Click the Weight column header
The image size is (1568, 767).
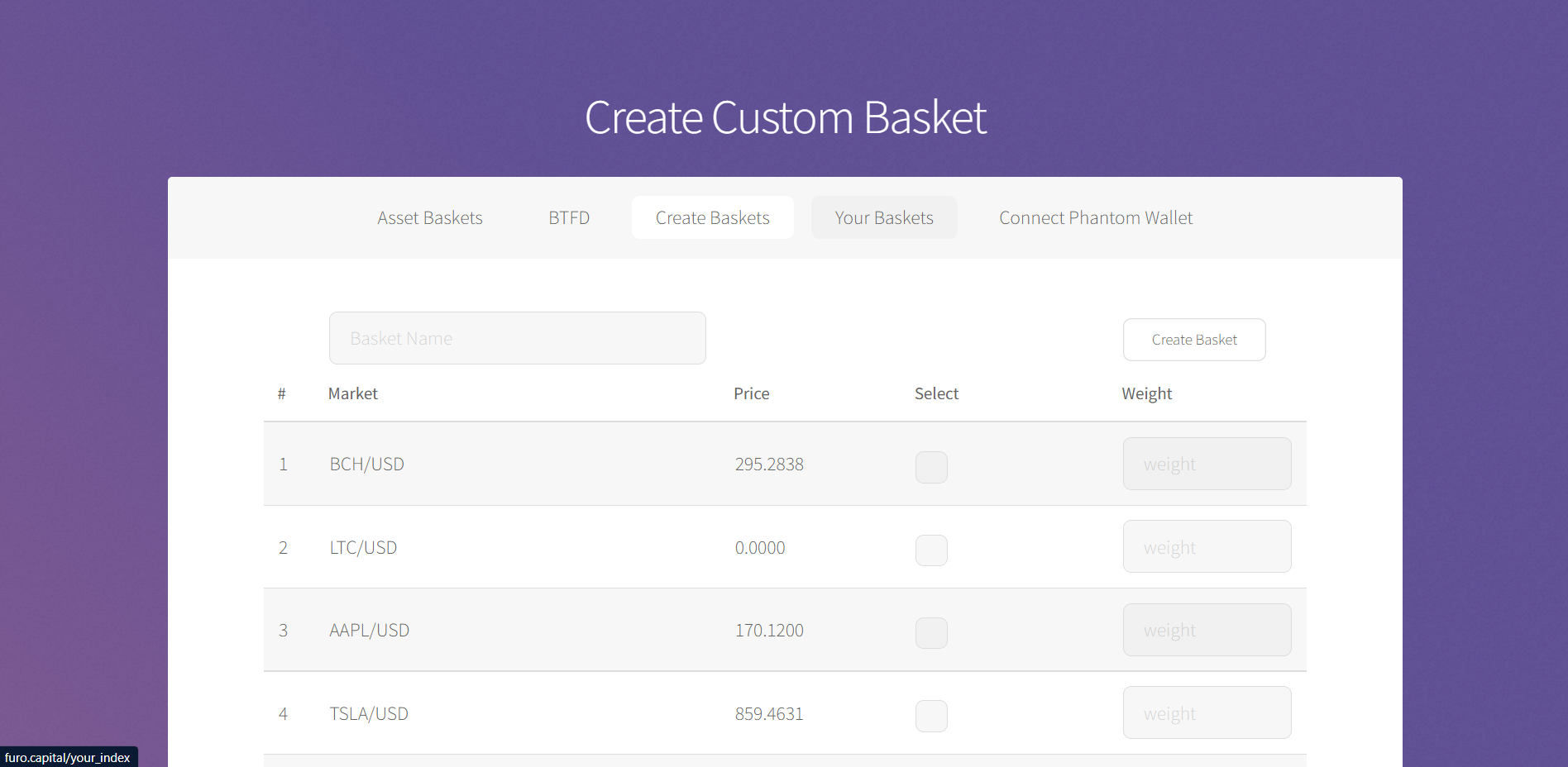click(x=1147, y=394)
